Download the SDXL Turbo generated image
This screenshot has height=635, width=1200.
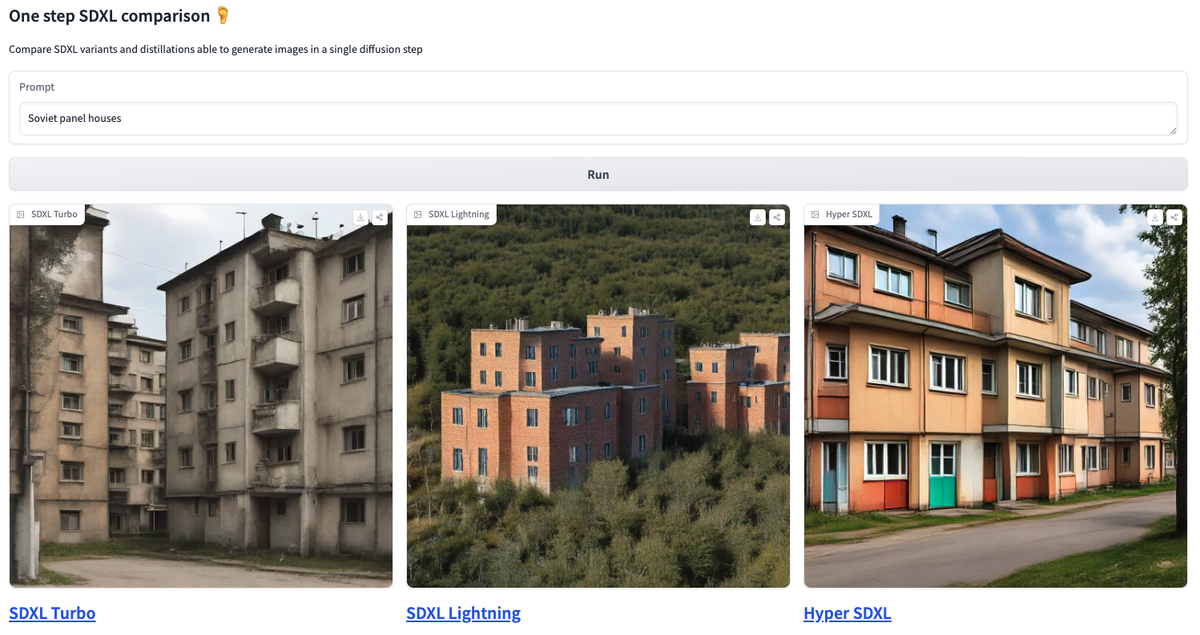[x=361, y=217]
